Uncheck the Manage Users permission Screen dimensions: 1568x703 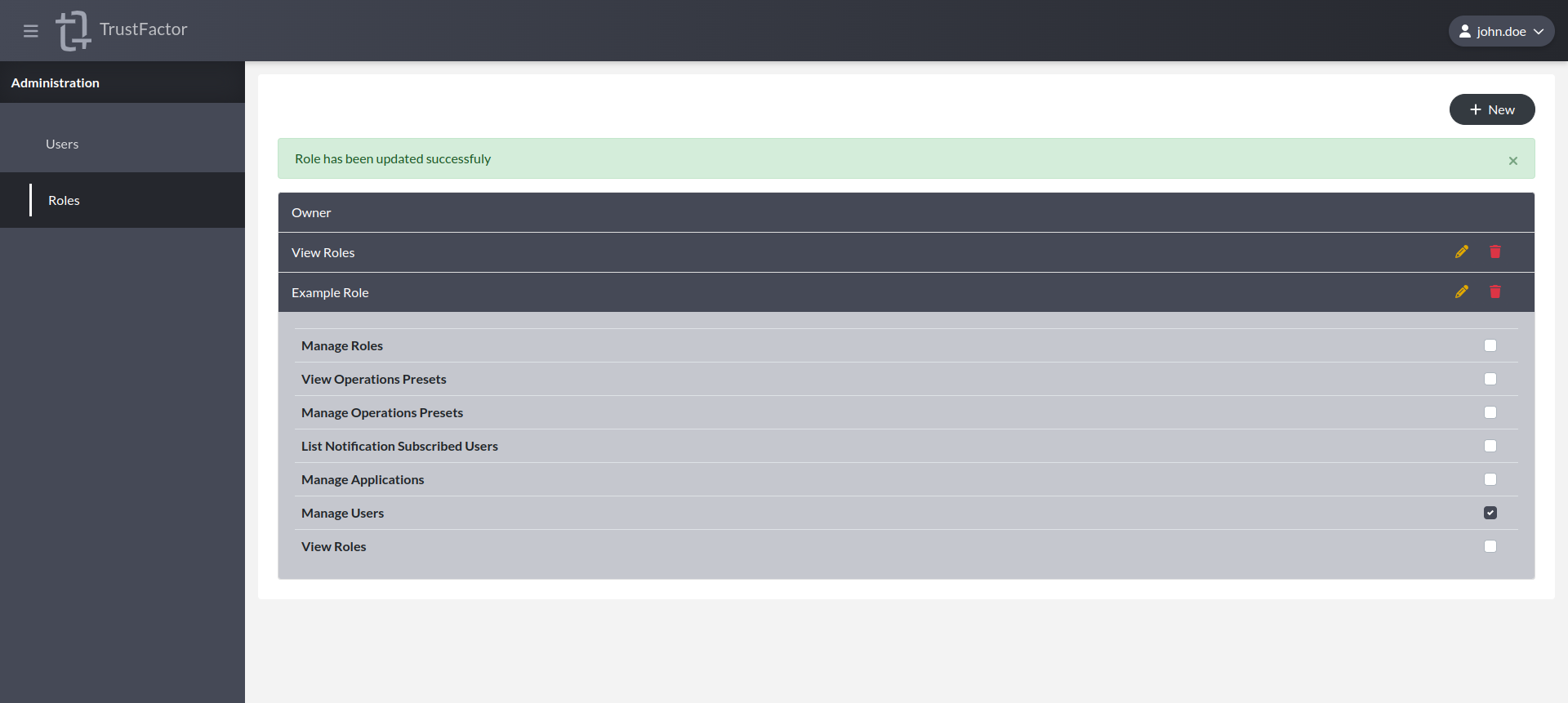pyautogui.click(x=1490, y=513)
